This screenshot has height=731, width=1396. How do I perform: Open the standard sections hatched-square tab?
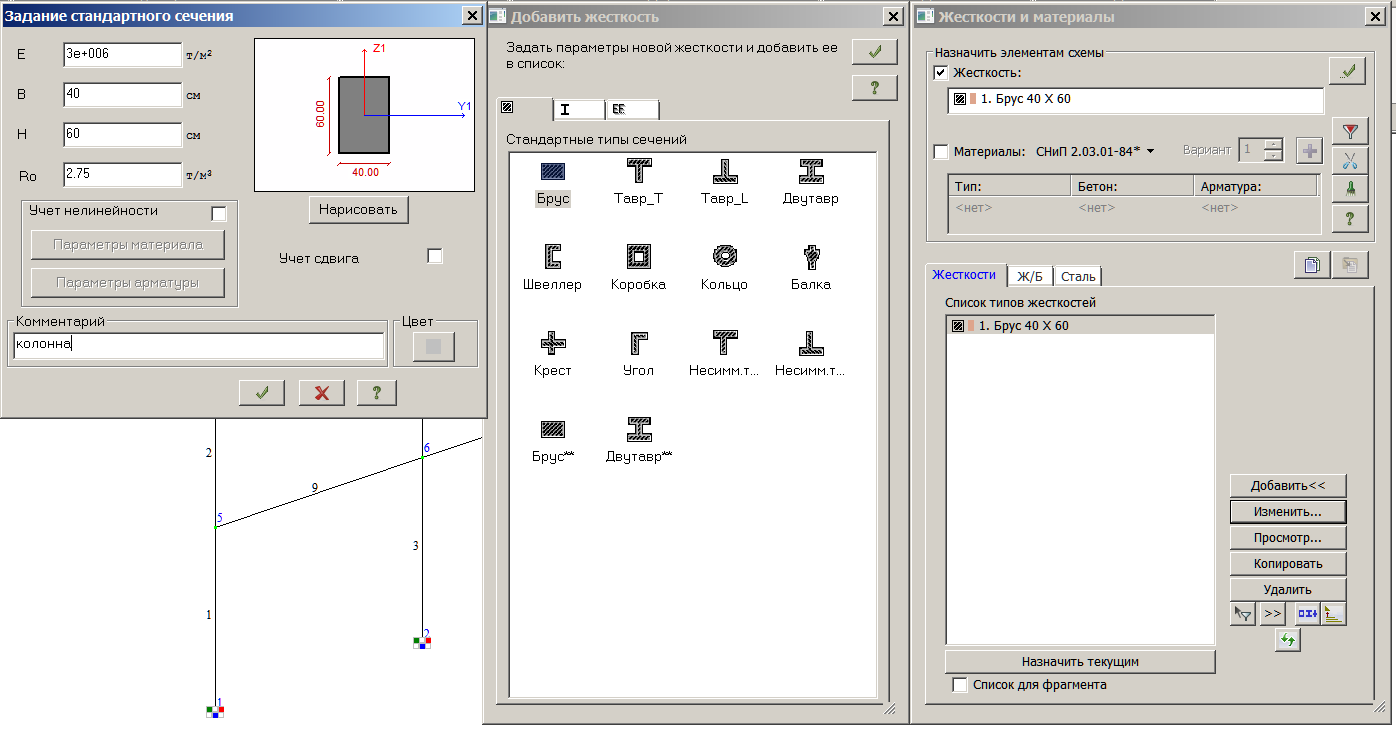[524, 108]
